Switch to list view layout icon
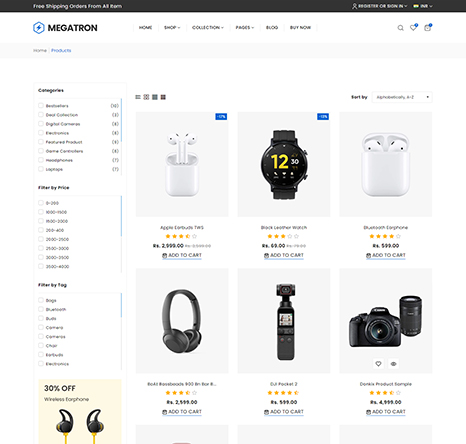This screenshot has height=444, width=466. click(x=138, y=97)
